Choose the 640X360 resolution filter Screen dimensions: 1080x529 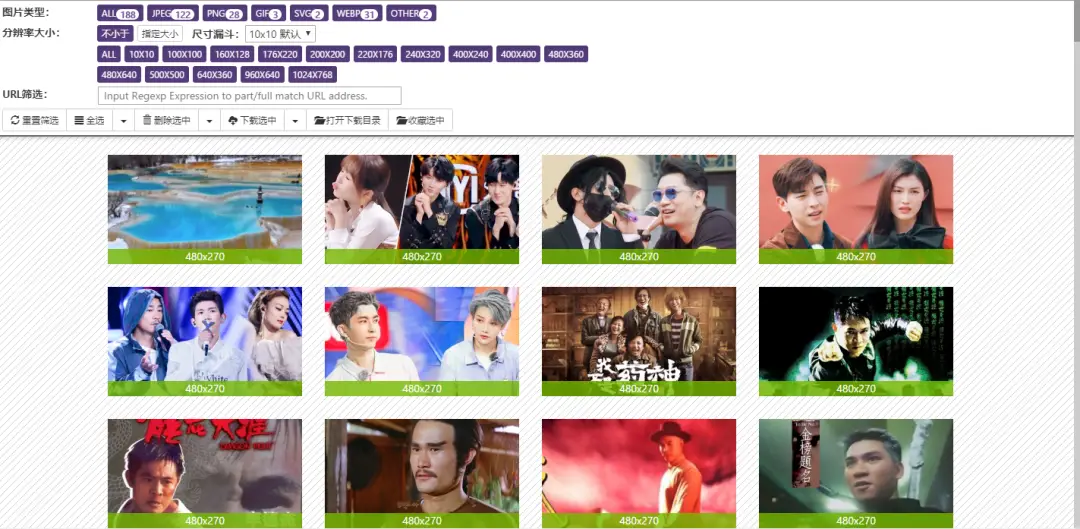[x=215, y=74]
